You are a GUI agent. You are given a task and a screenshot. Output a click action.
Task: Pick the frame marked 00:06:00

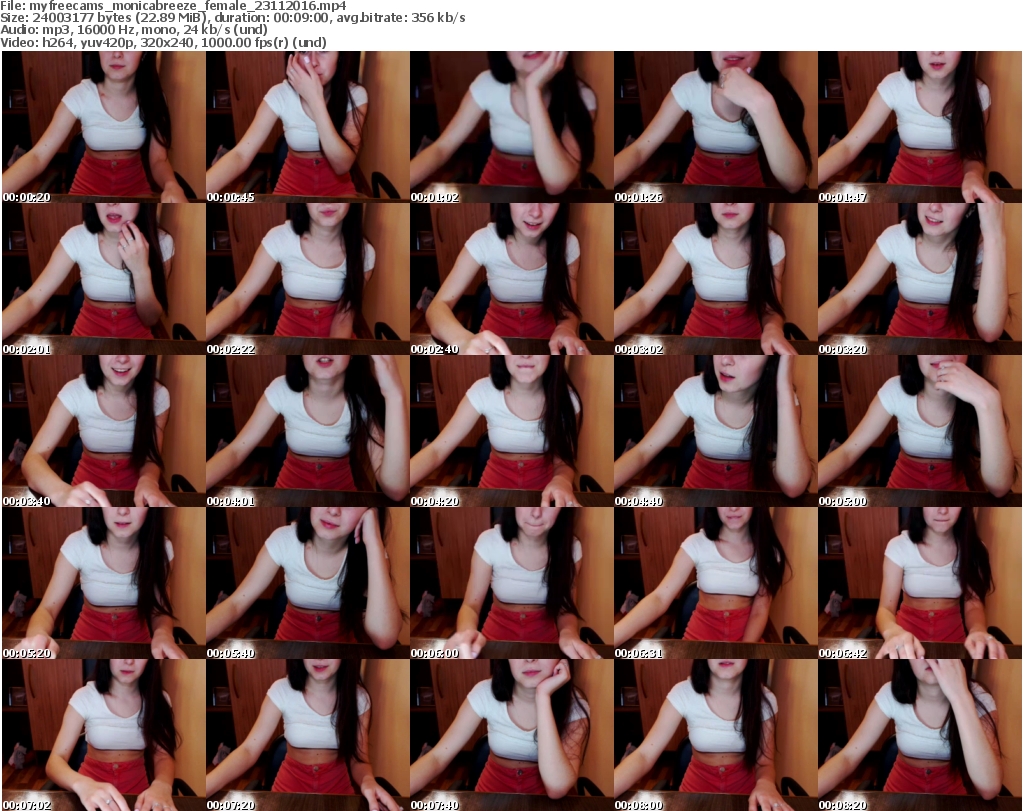(x=511, y=583)
